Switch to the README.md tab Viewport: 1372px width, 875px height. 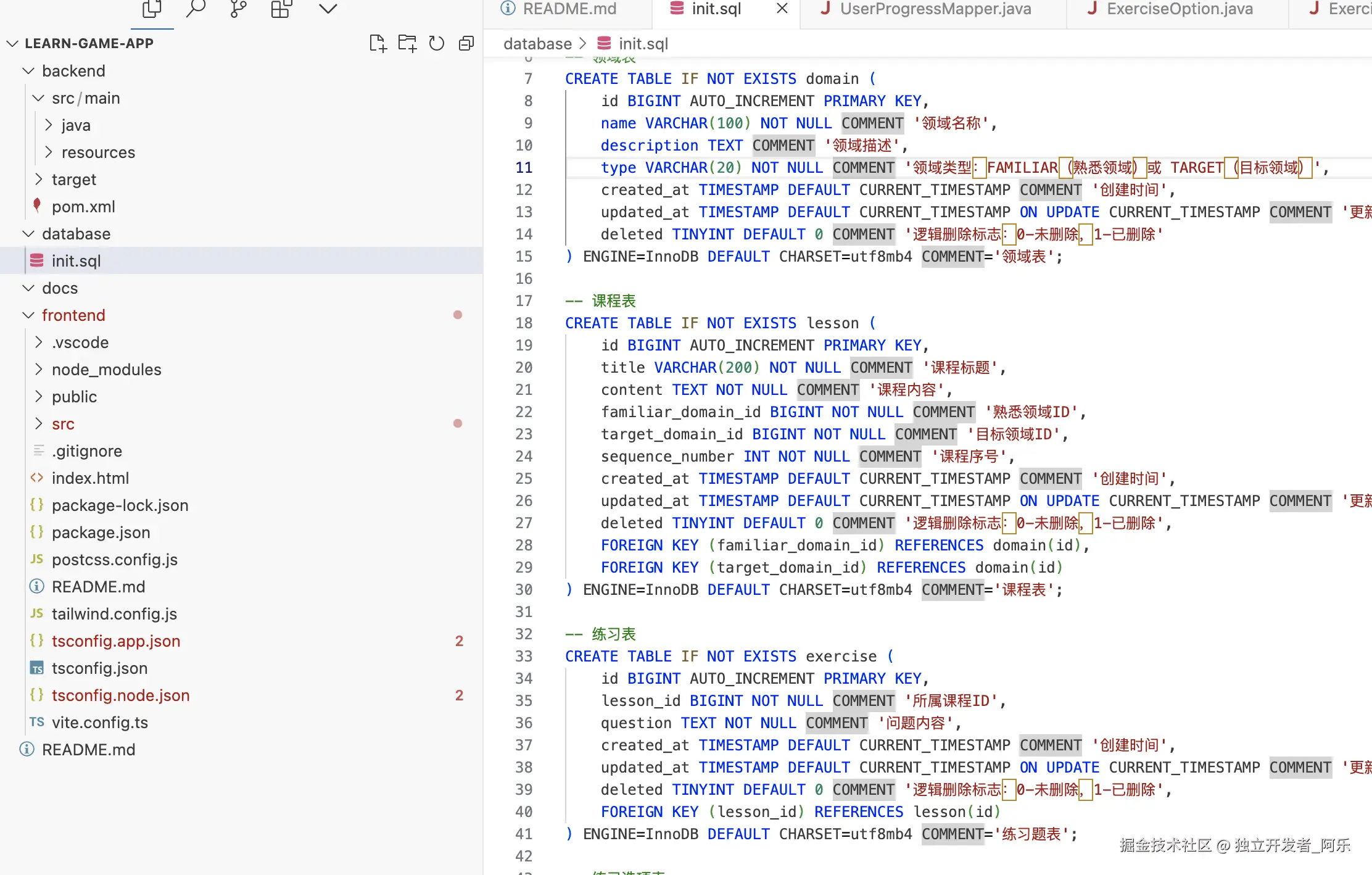(568, 9)
